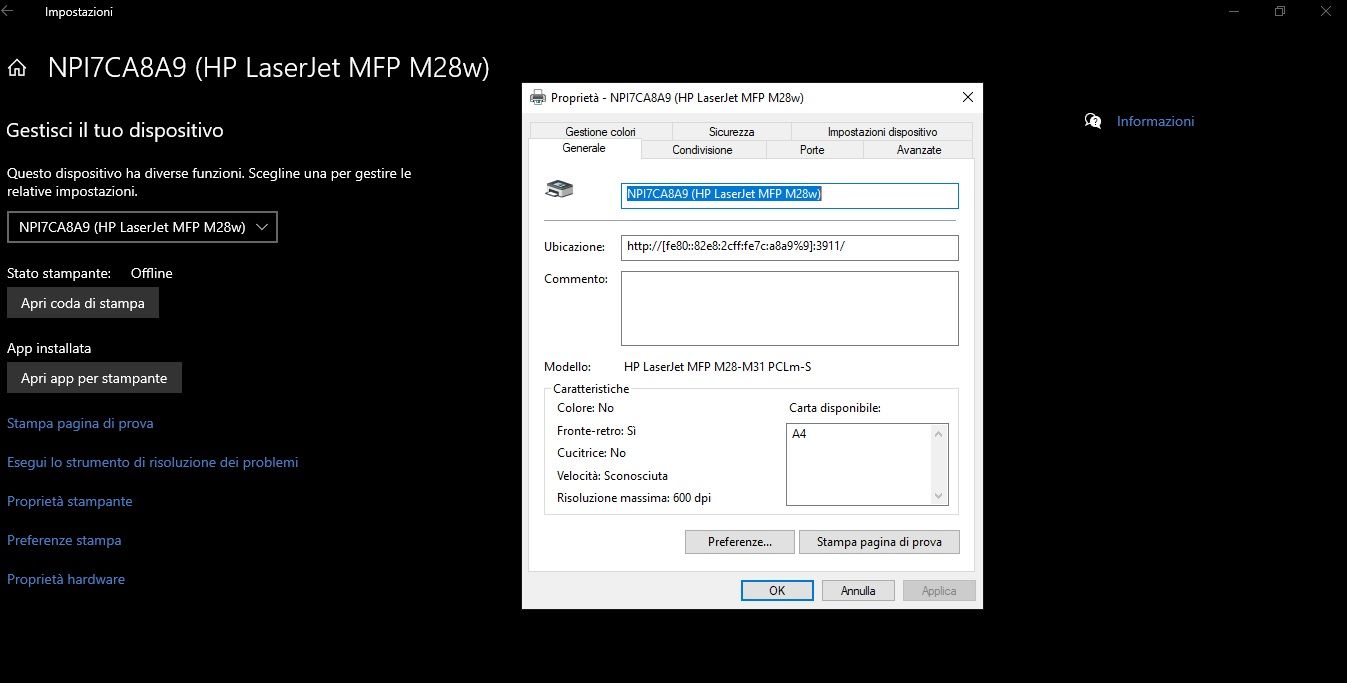
Task: Close the Proprietà dialog with X
Action: tap(967, 97)
